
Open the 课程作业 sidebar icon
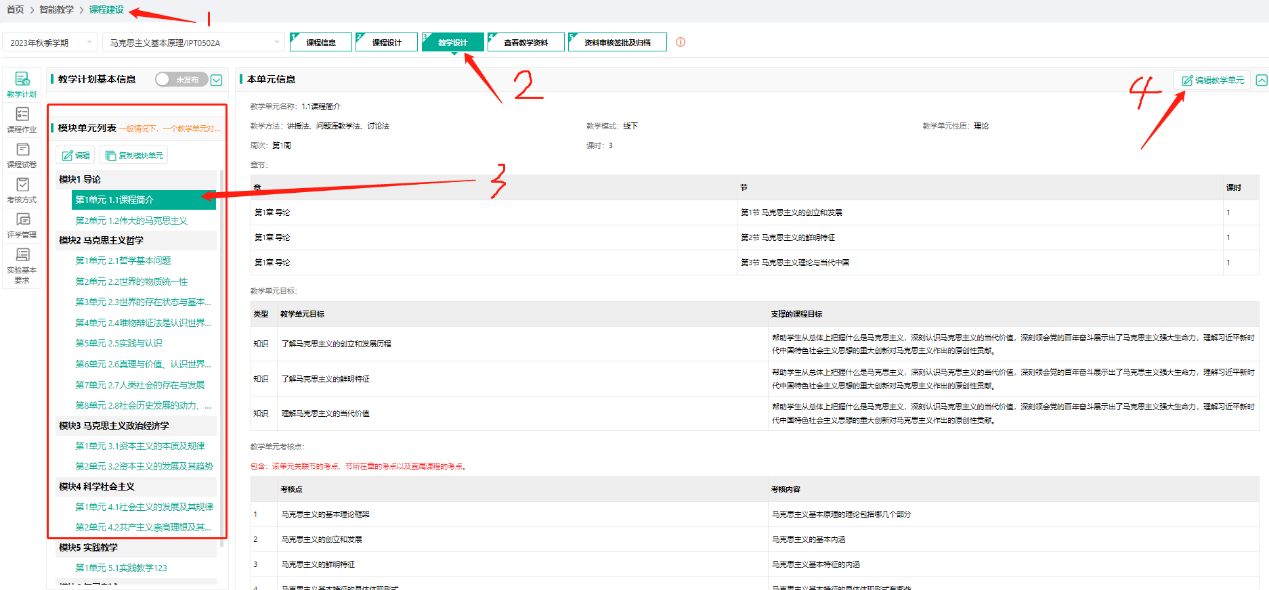click(x=21, y=119)
